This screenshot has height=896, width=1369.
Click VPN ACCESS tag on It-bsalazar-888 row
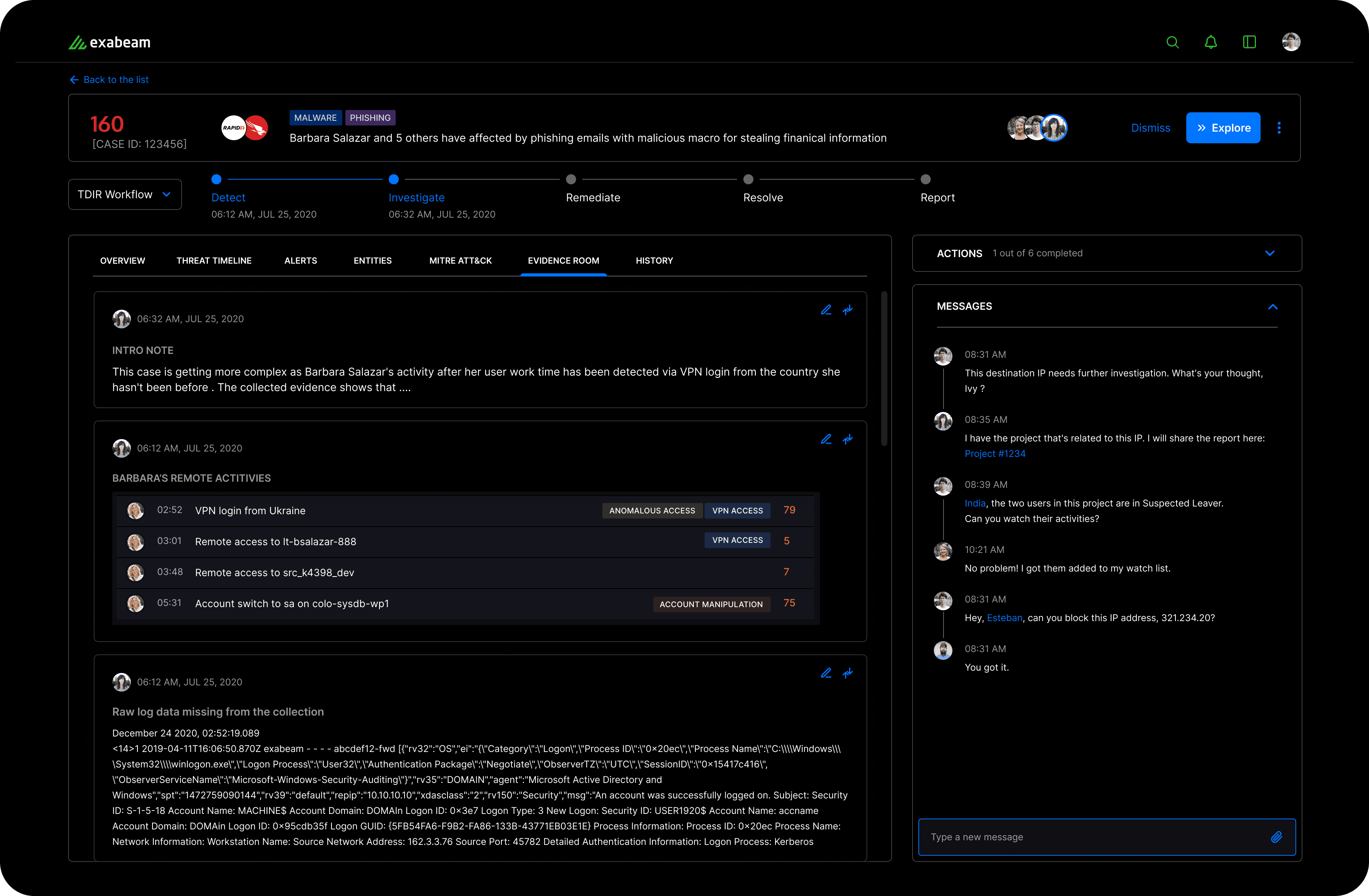click(x=738, y=540)
